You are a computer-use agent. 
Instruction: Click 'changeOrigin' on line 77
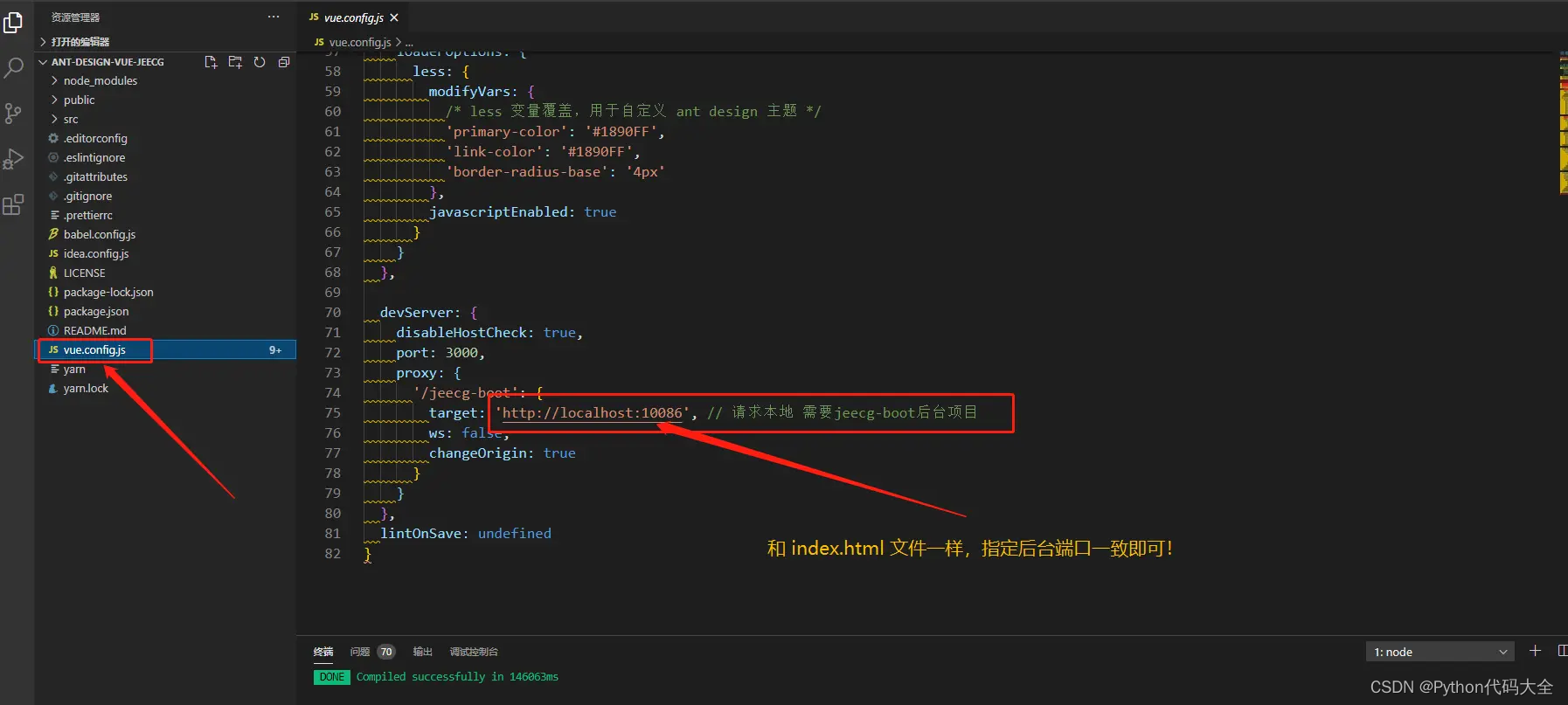click(478, 453)
